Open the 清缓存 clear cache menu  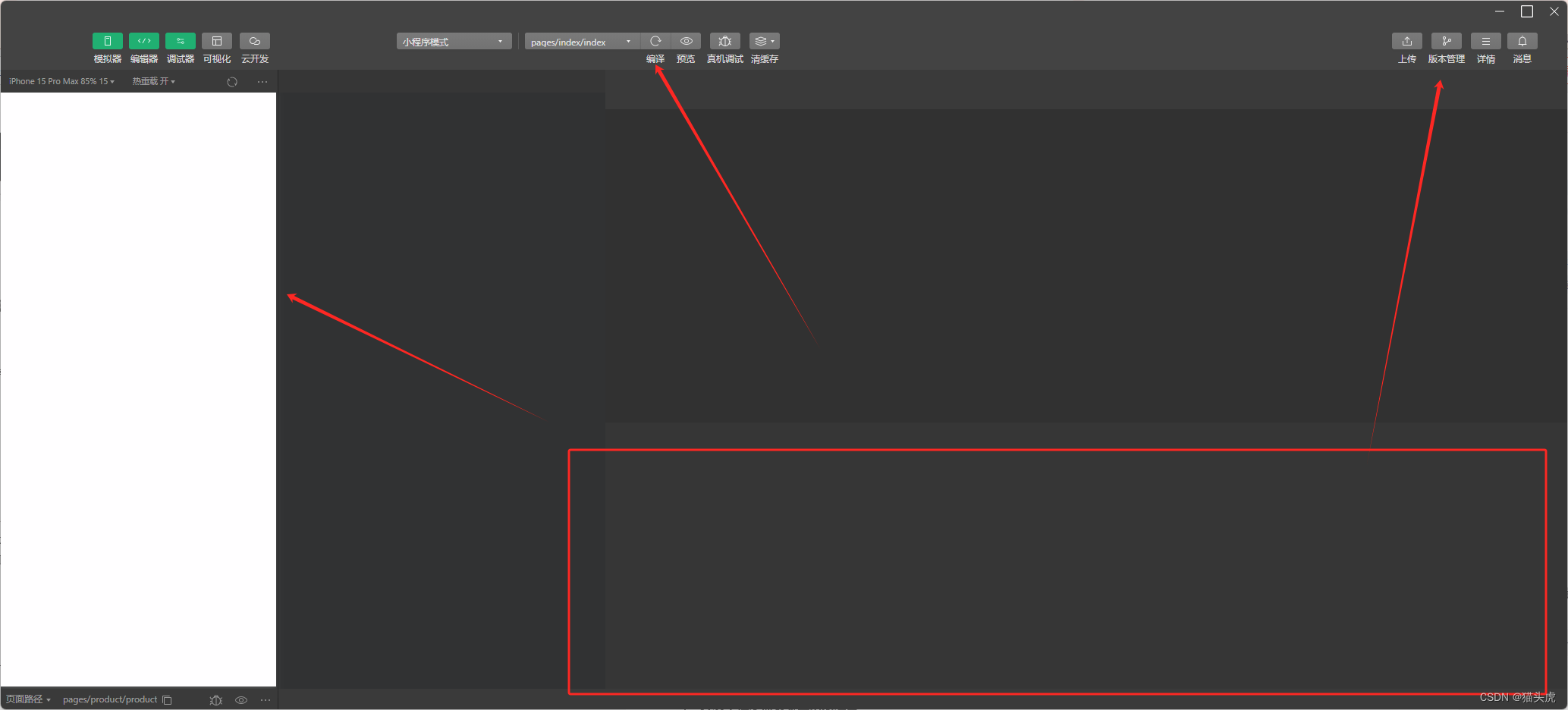pyautogui.click(x=764, y=41)
